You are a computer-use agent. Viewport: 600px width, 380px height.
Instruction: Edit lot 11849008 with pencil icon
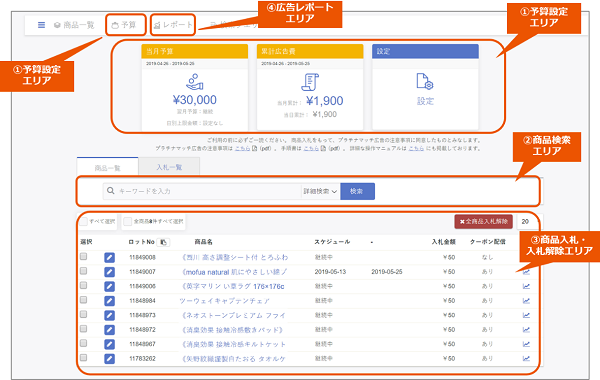coord(109,258)
